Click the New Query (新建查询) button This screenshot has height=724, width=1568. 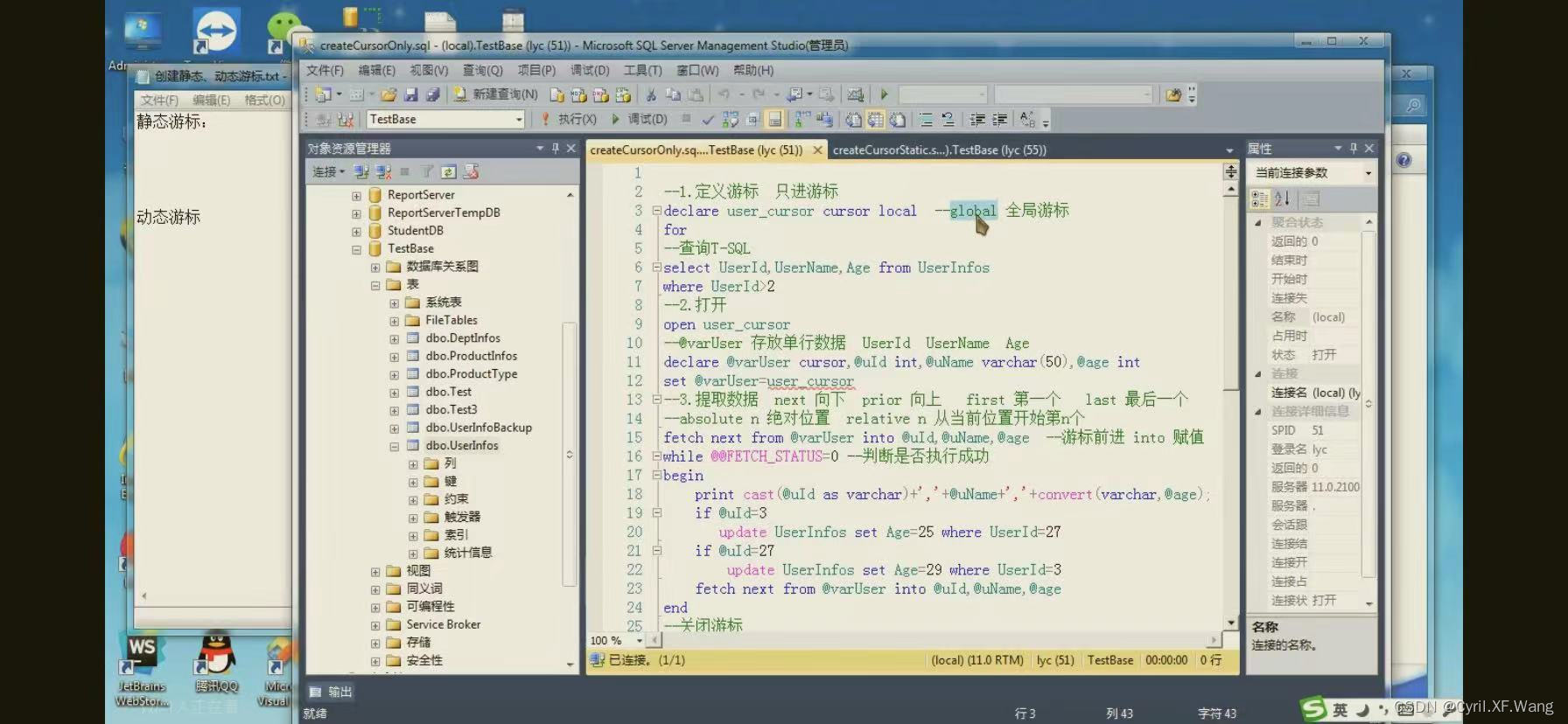coord(495,94)
